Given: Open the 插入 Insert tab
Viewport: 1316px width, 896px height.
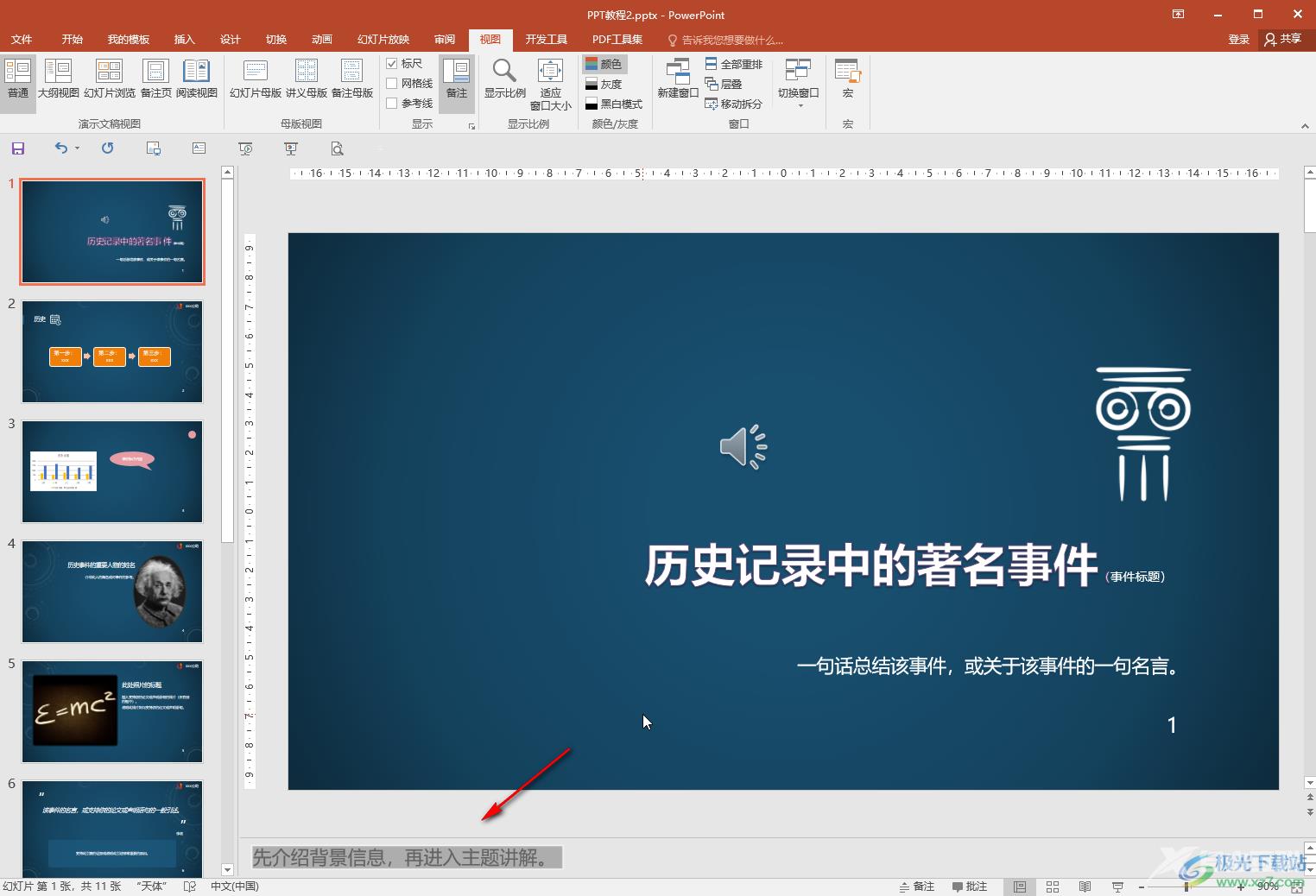Looking at the screenshot, I should (185, 40).
